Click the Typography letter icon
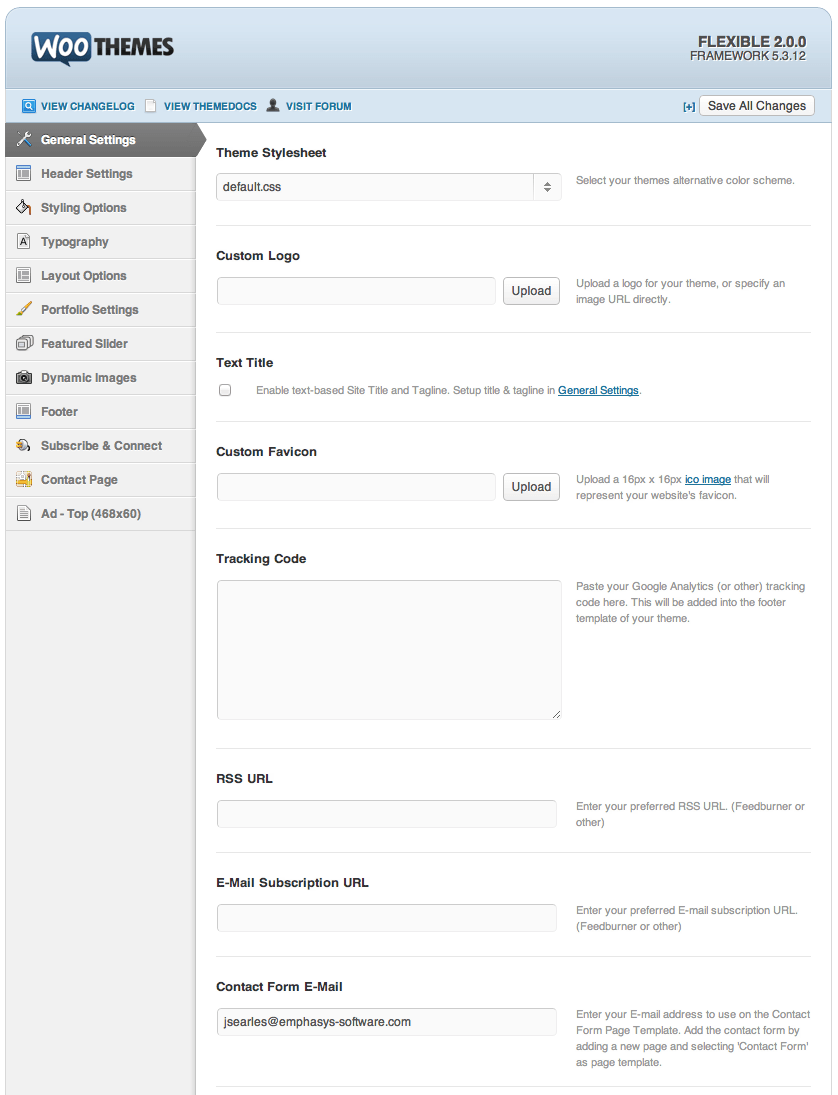This screenshot has height=1095, width=838. coord(24,242)
